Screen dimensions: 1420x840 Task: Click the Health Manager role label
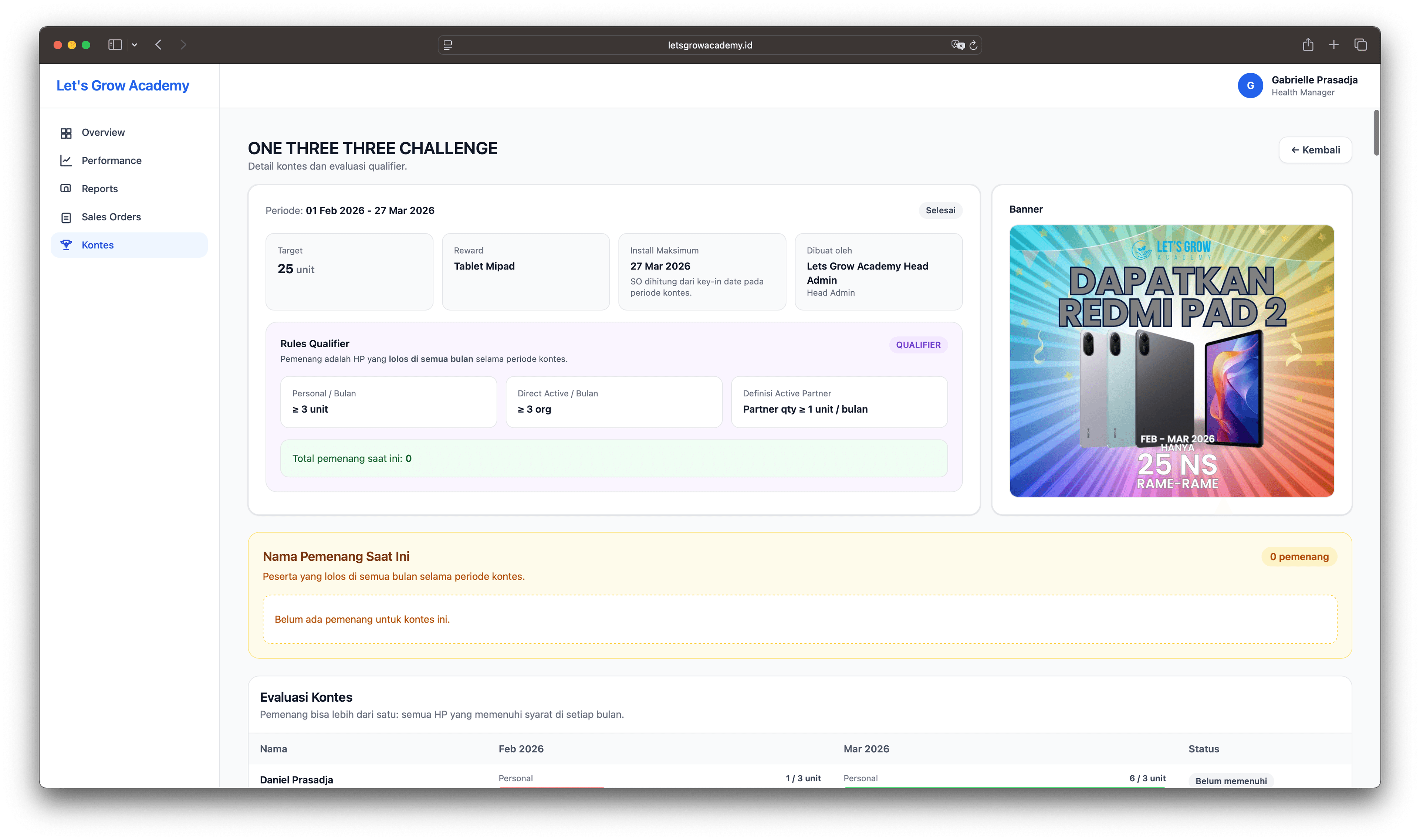point(1303,92)
